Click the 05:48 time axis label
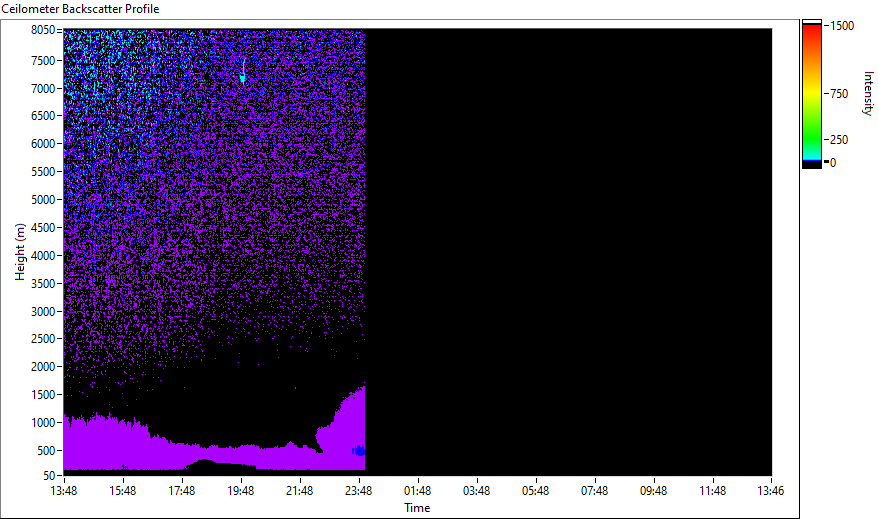Screen dimensions: 878x519 (536, 491)
